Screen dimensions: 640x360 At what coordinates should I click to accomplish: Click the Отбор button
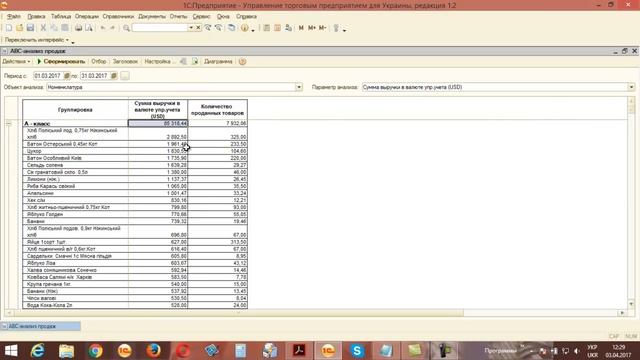click(98, 62)
